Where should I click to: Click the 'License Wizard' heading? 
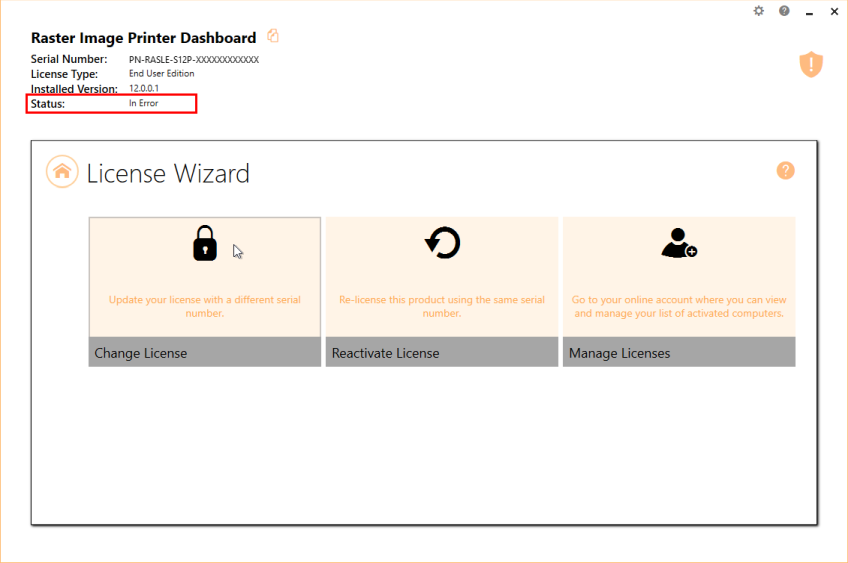point(168,174)
